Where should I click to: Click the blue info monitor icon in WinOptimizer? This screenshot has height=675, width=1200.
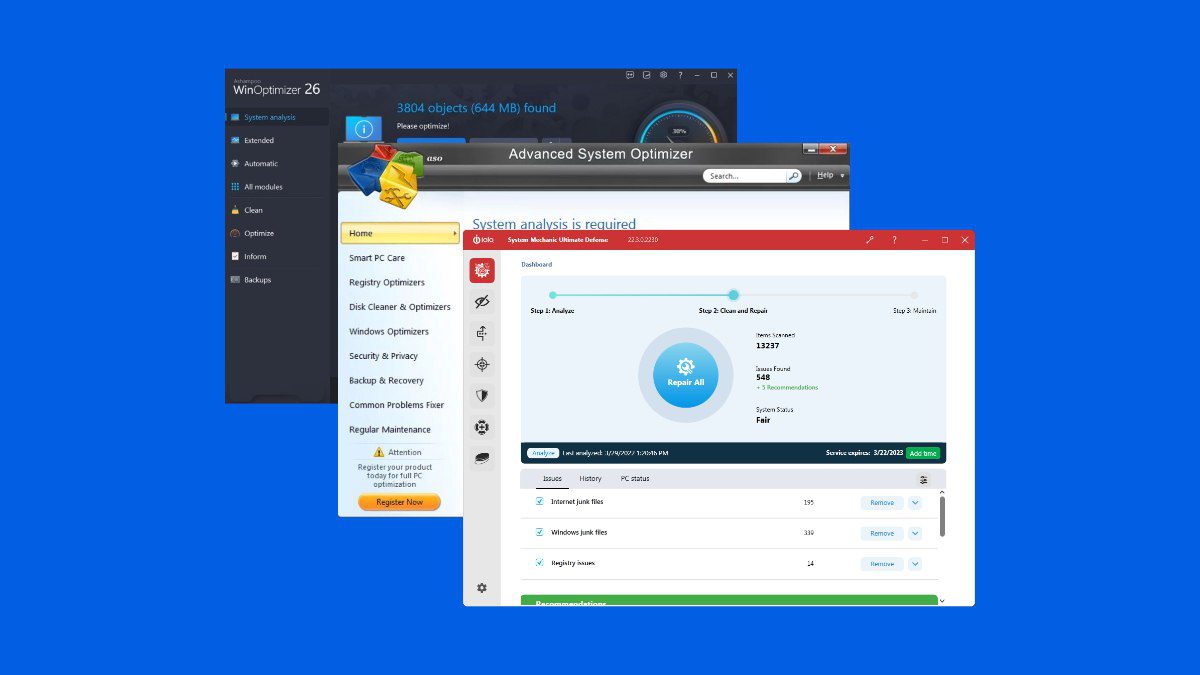tap(364, 129)
